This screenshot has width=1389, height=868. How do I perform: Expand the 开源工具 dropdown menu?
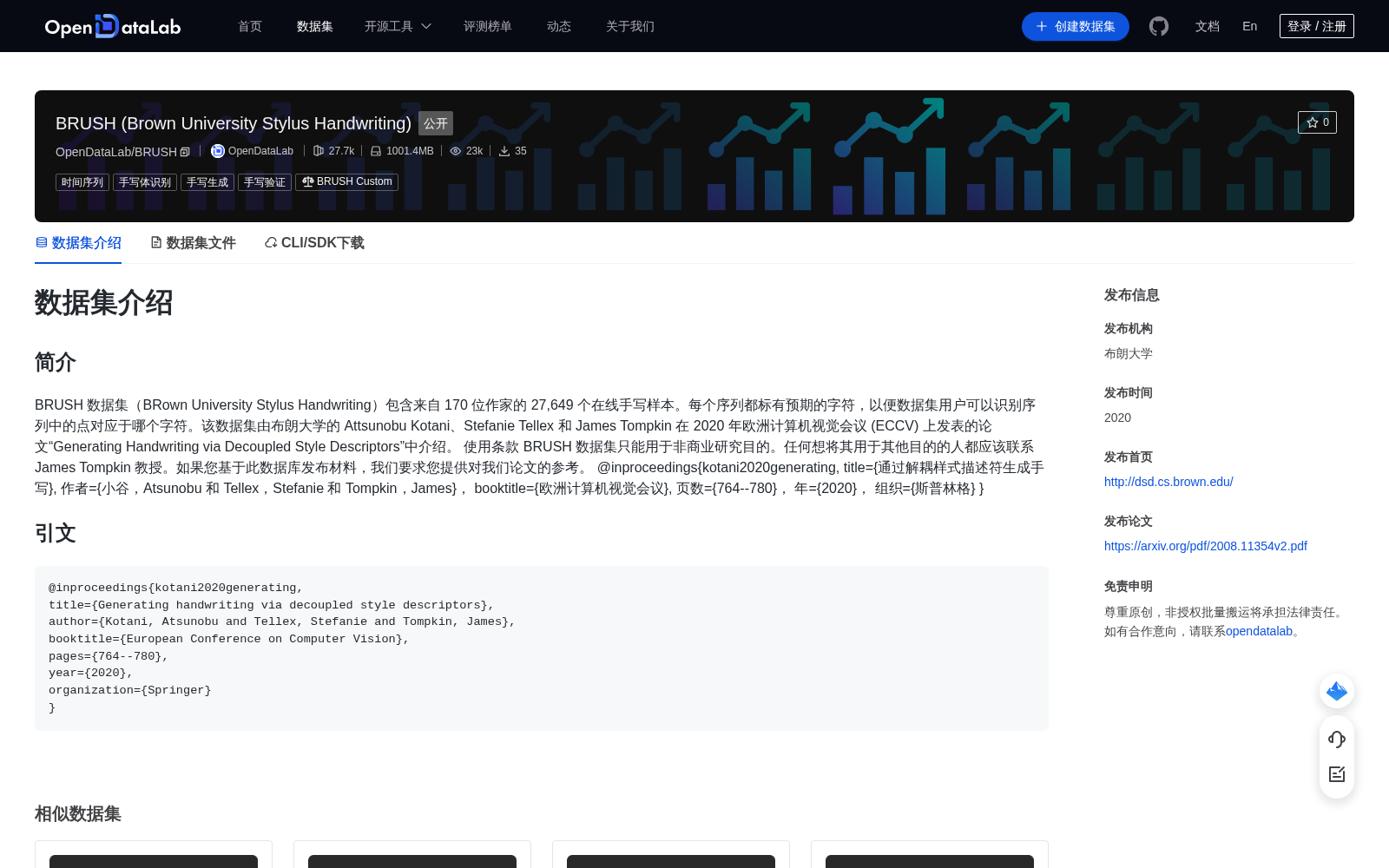[398, 26]
